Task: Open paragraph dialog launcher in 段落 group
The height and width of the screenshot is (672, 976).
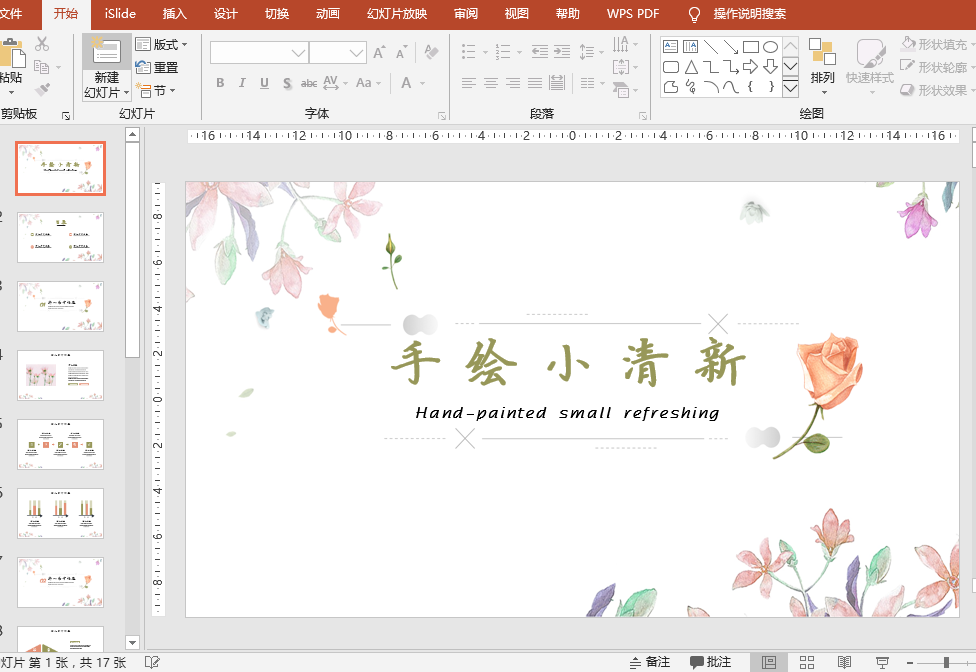Action: (x=643, y=116)
